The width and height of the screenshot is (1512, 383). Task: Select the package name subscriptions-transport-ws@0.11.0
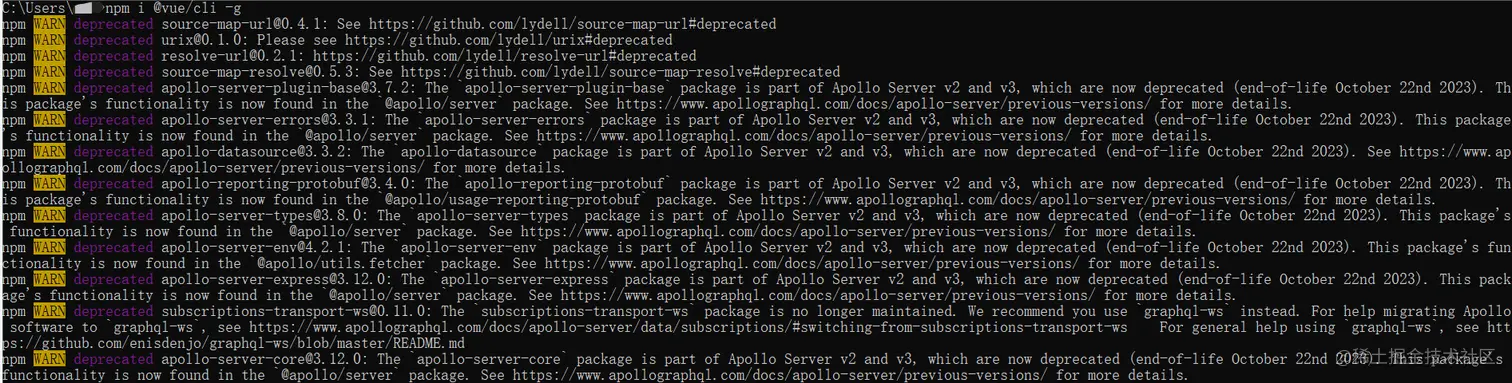296,311
